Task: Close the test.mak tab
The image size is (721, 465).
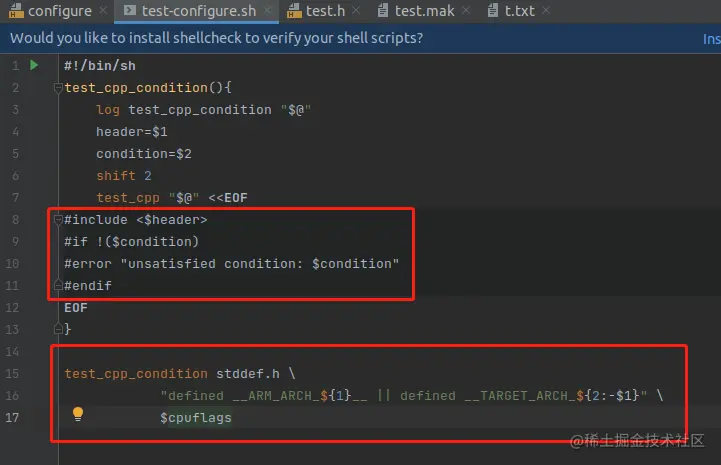Action: tap(466, 10)
